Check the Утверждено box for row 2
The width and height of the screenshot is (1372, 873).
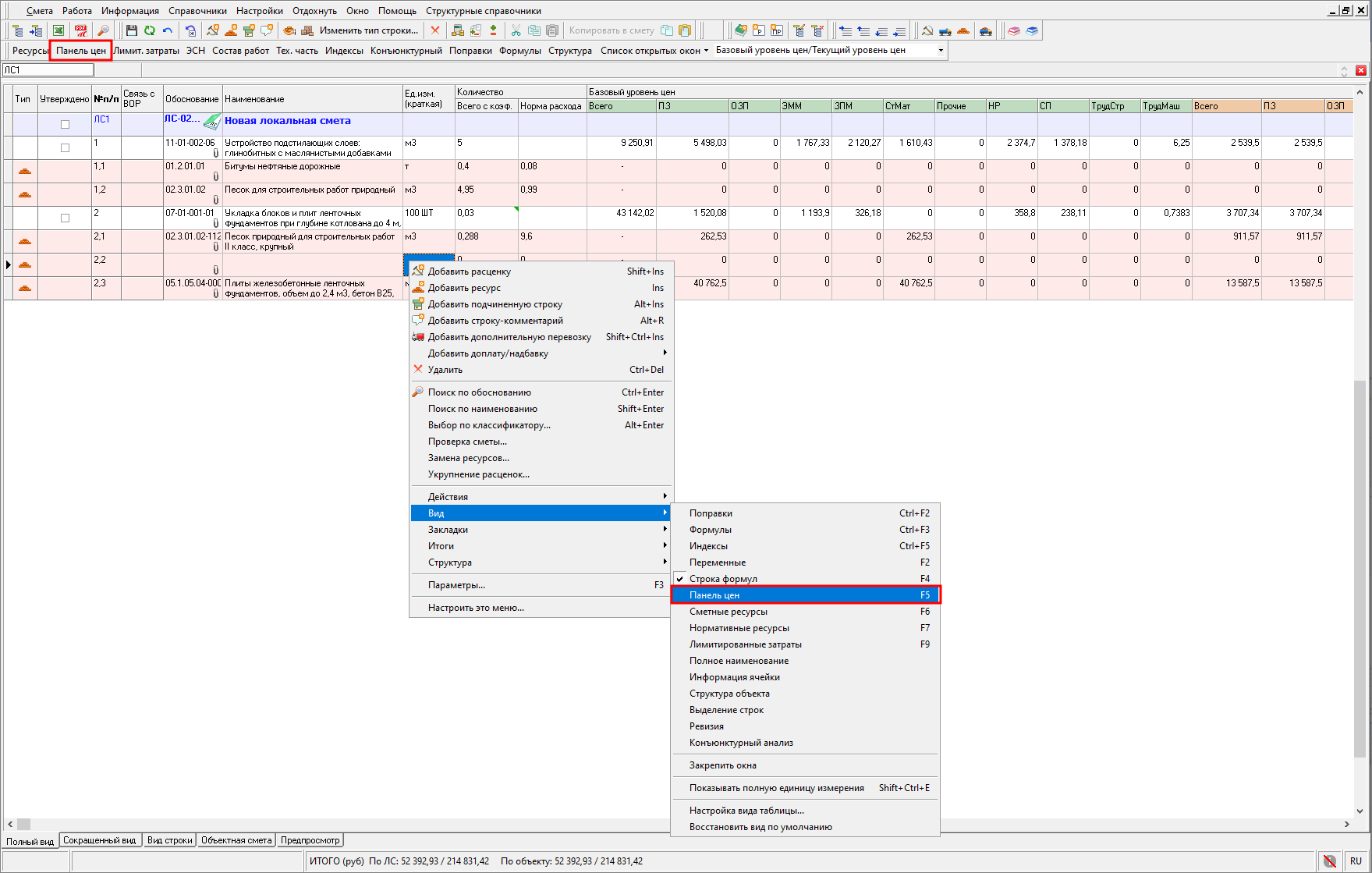coord(65,218)
